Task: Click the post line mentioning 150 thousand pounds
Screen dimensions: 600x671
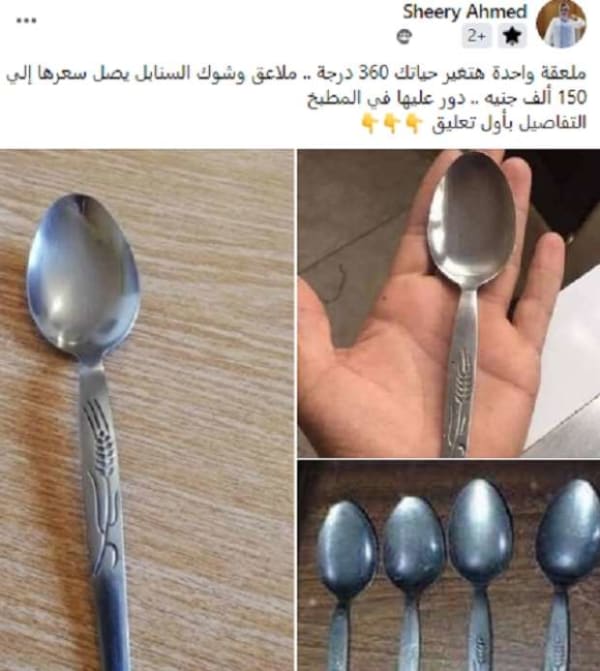Action: point(446,98)
